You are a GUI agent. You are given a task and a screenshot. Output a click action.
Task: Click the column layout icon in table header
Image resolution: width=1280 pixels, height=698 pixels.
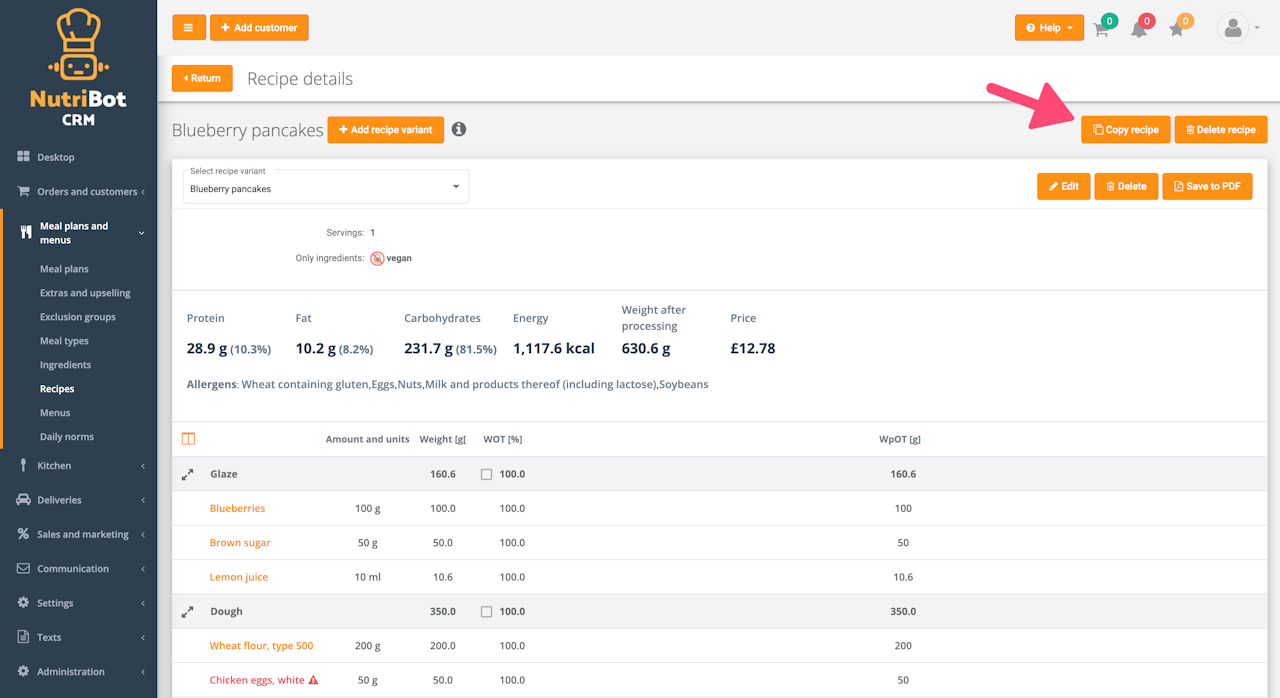pos(188,439)
